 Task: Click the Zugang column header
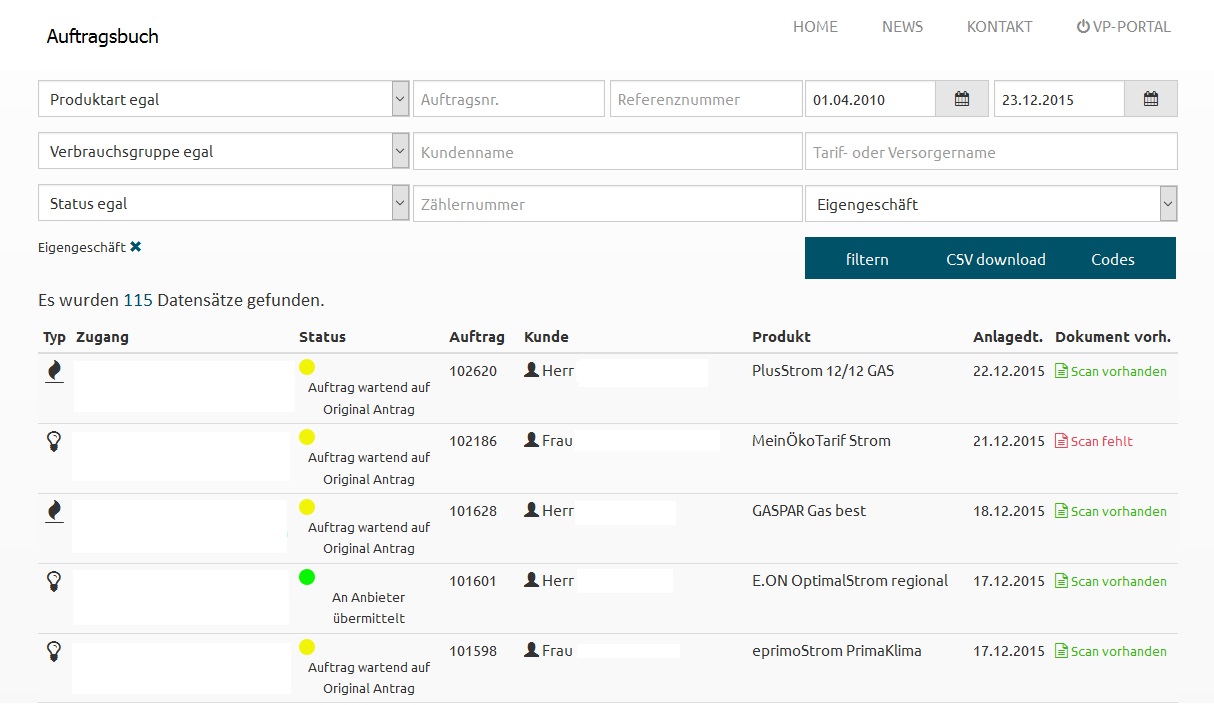click(102, 337)
